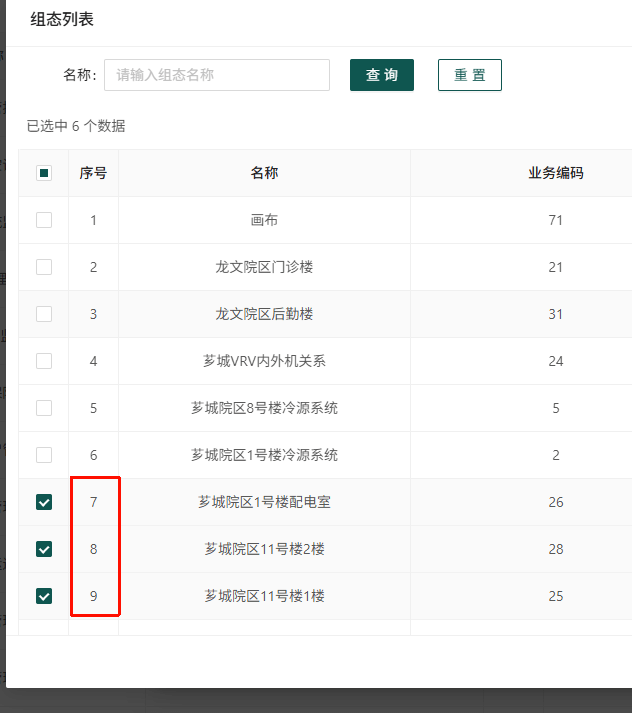Uncheck the checkbox for 芗城院区1号楼配电室
This screenshot has height=713, width=632.
(44, 502)
